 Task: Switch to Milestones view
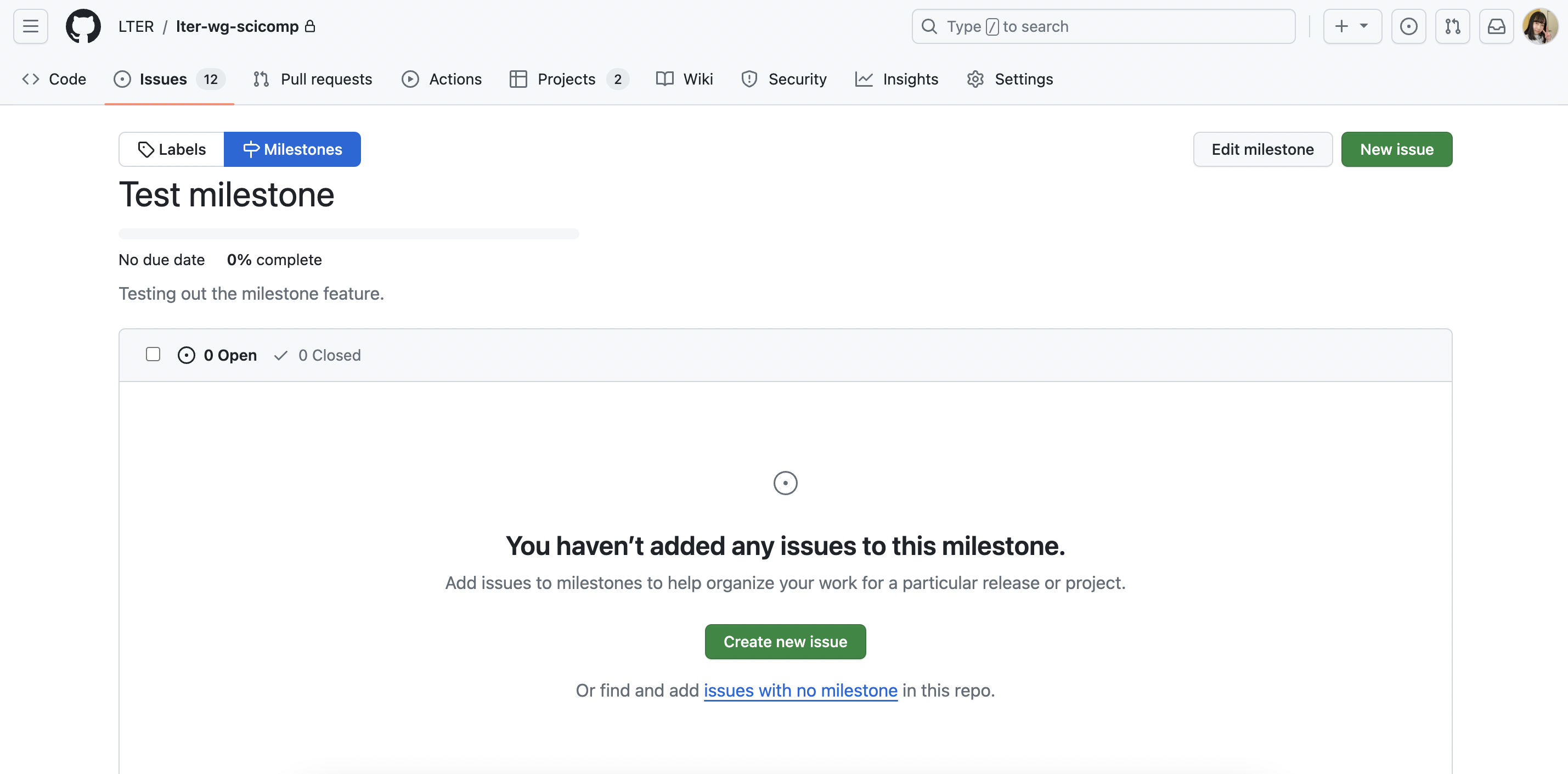pyautogui.click(x=292, y=149)
